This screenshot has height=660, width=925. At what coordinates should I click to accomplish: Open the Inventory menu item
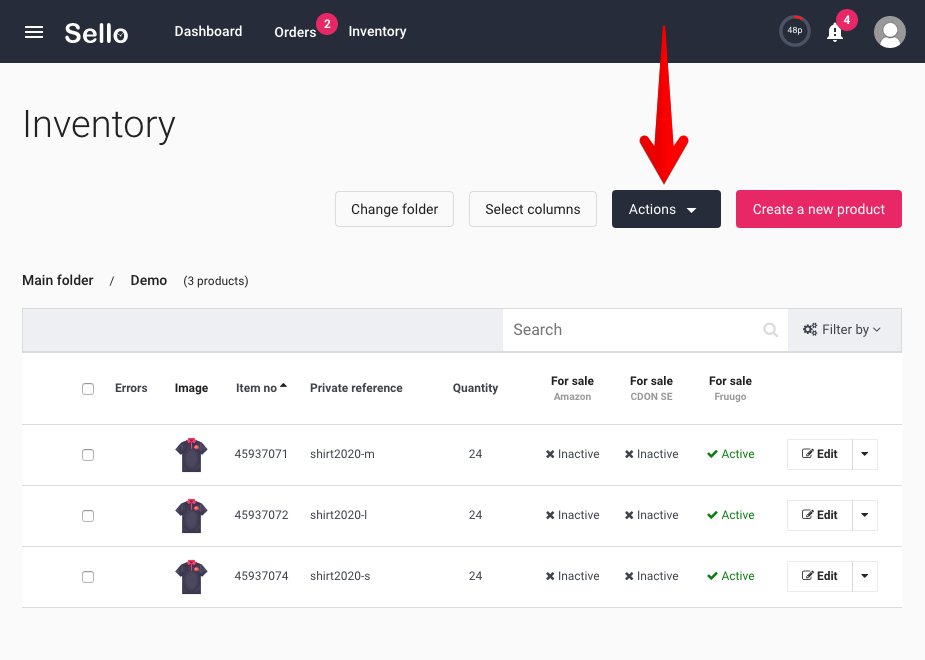click(378, 31)
